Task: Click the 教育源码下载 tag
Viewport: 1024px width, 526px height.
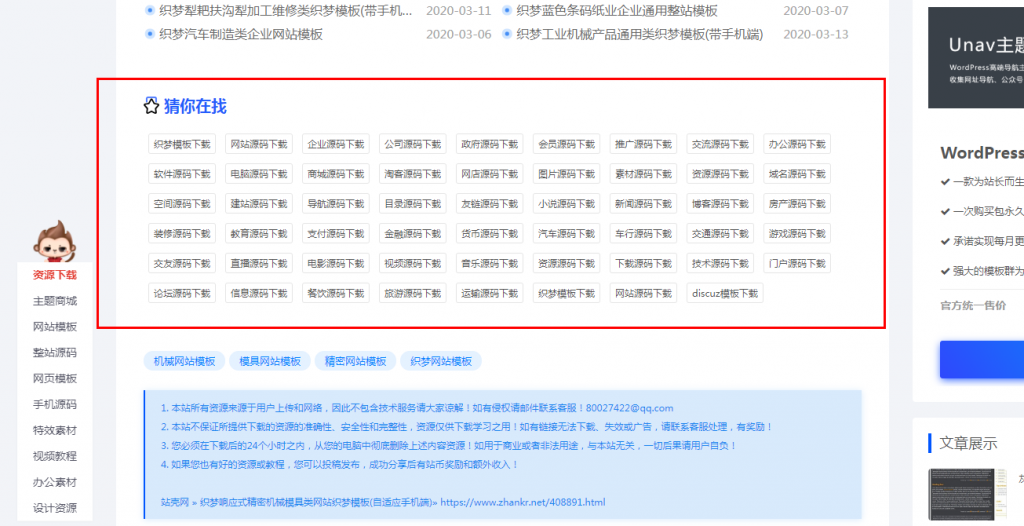Action: point(259,234)
